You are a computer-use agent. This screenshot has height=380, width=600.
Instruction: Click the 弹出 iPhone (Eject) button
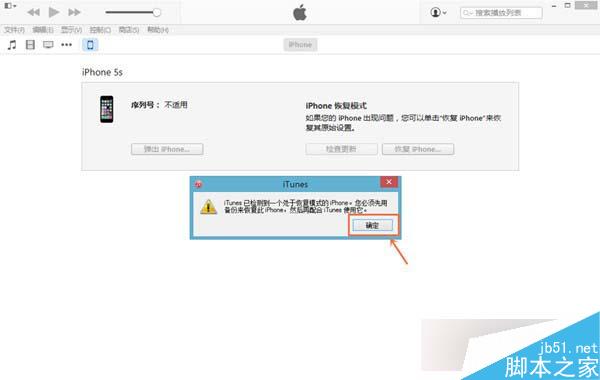[x=167, y=149]
